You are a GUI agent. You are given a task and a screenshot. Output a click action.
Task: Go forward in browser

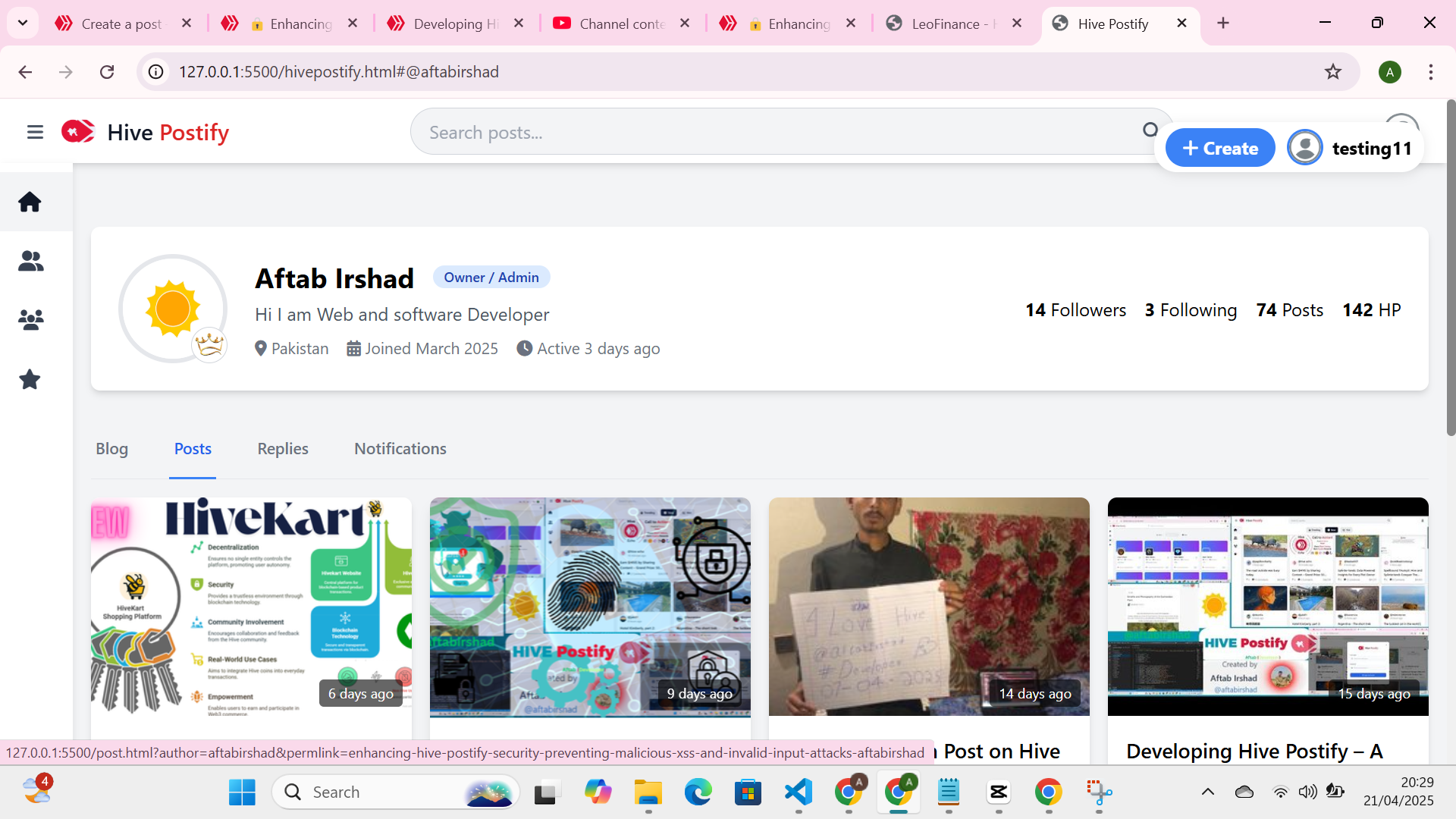pyautogui.click(x=66, y=72)
